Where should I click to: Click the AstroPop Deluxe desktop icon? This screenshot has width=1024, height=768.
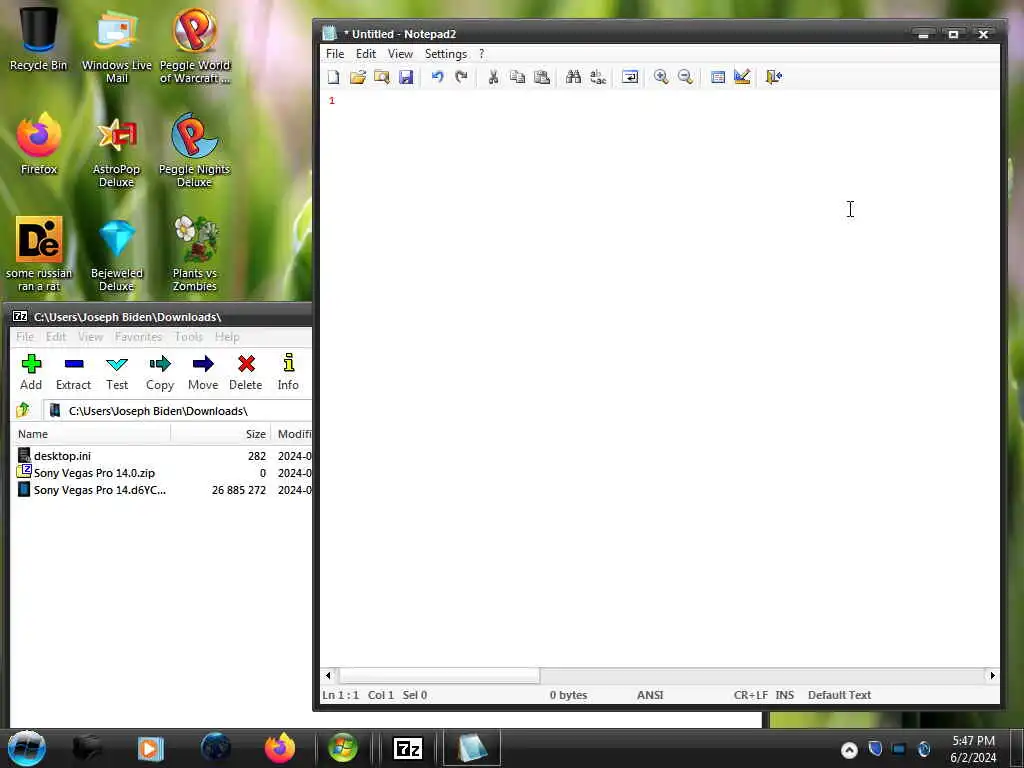click(x=116, y=152)
